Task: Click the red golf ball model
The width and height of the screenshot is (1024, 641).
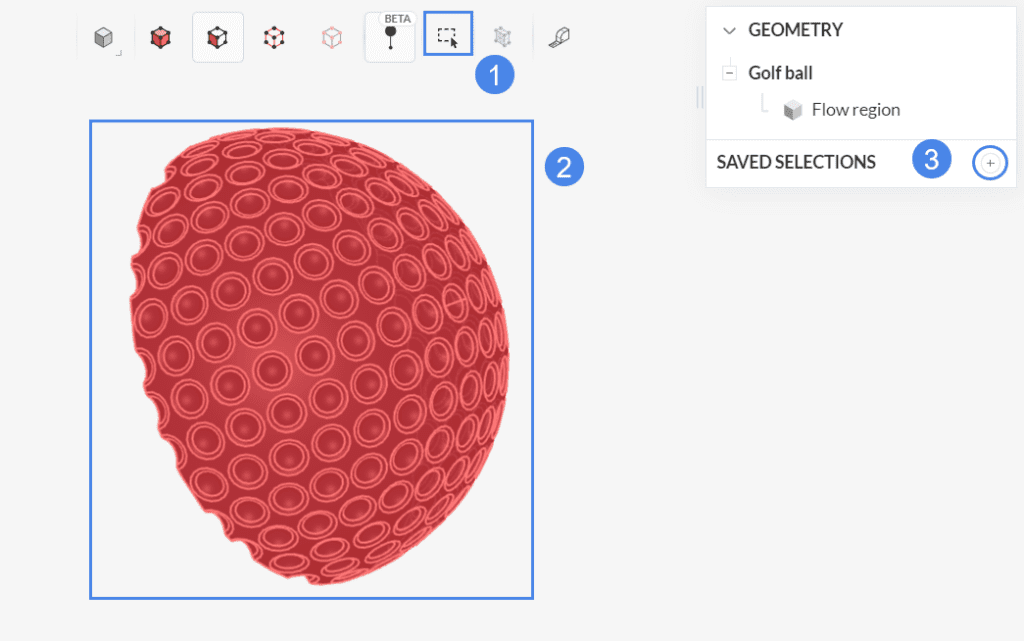Action: point(310,360)
